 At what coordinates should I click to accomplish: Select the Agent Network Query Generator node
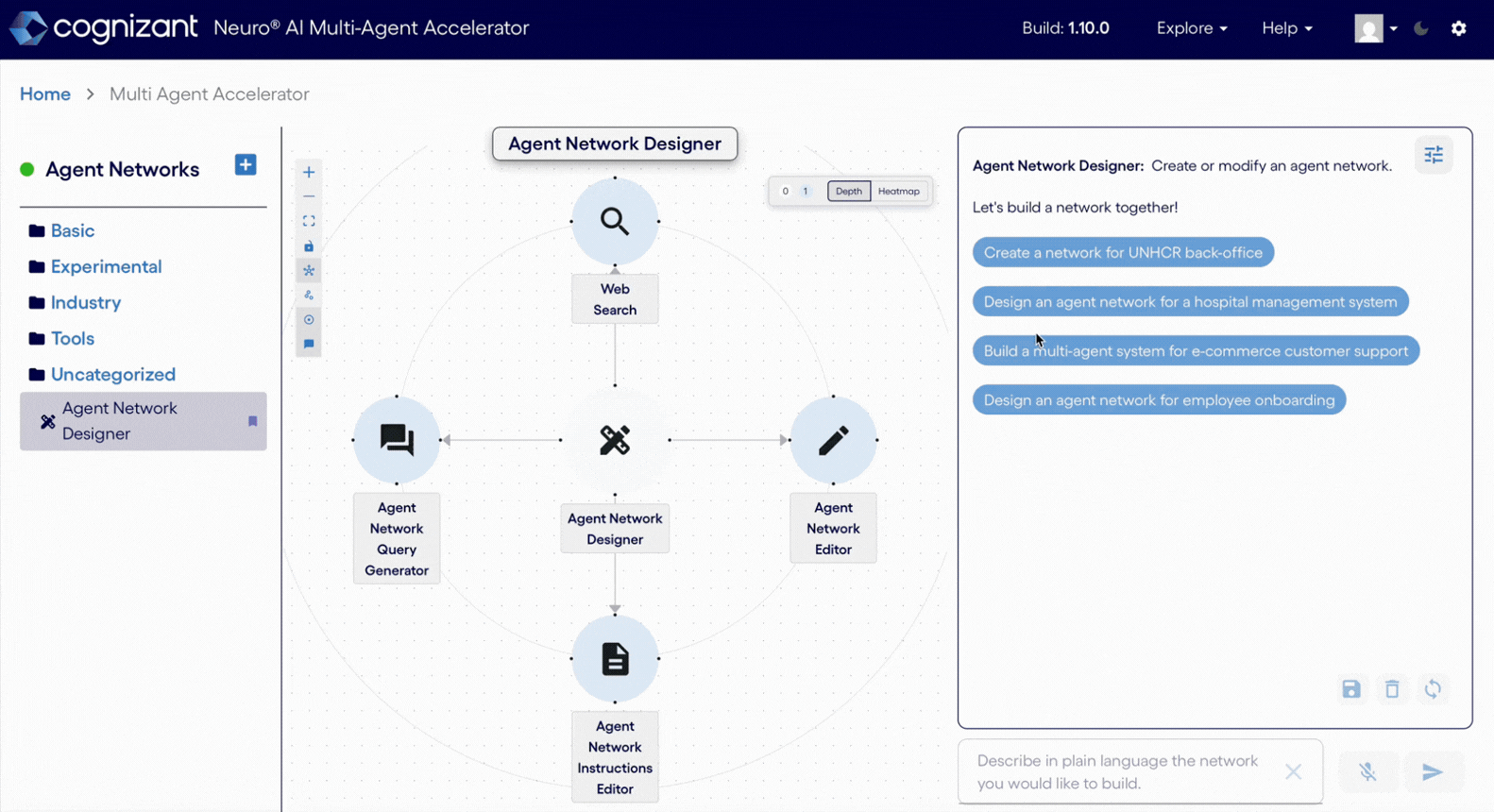click(397, 440)
